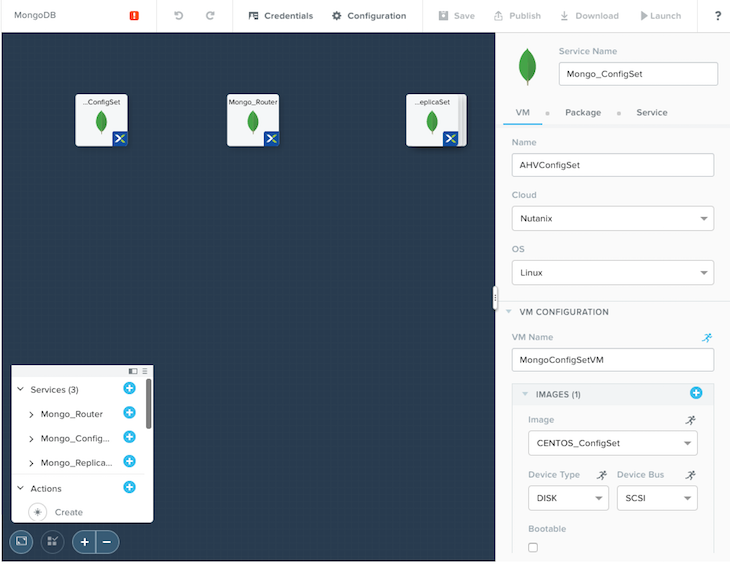The height and width of the screenshot is (564, 730).
Task: Click Nutanix badge on ReplicaSet node
Action: point(450,138)
